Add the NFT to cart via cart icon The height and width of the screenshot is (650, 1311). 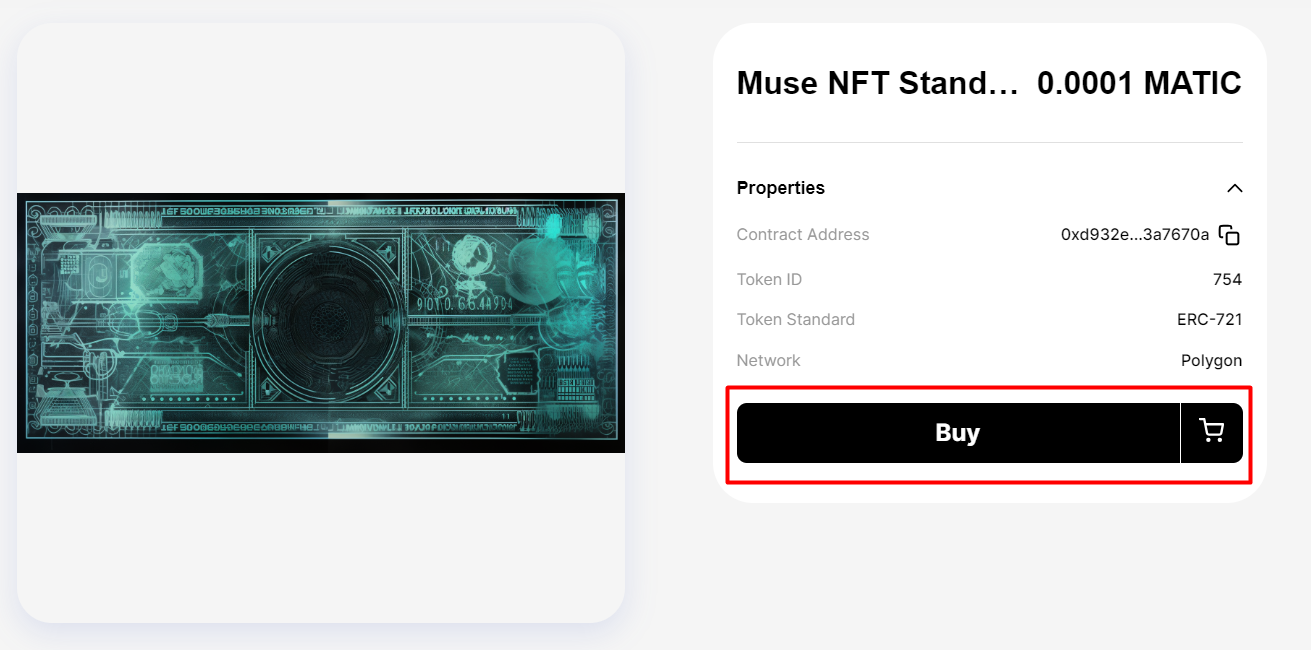[x=1212, y=432]
